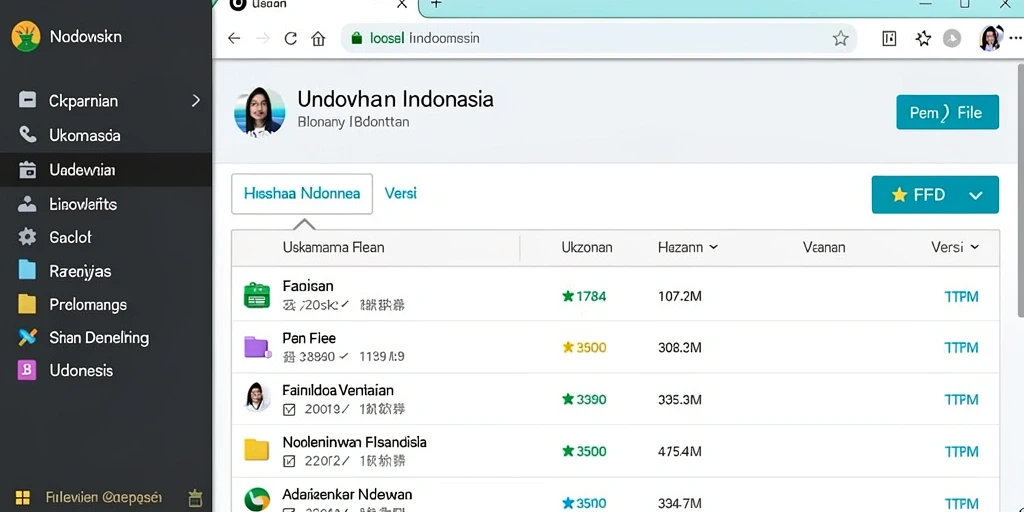Open the Noleninwan Flsandisla entry
The width and height of the screenshot is (1024, 512).
[x=354, y=442]
